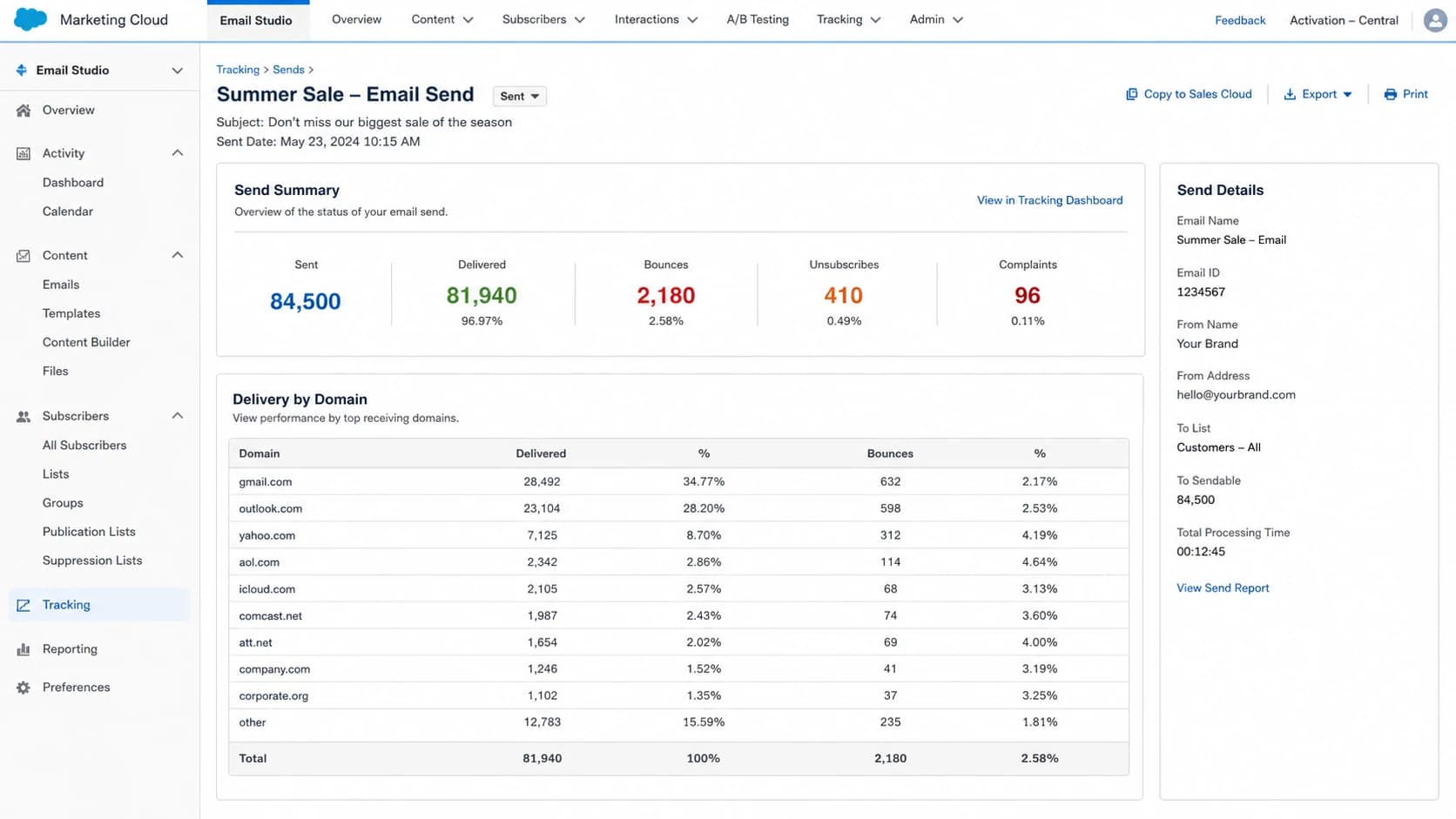Click the gmail.com domain row
Image resolution: width=1456 pixels, height=819 pixels.
(x=678, y=481)
